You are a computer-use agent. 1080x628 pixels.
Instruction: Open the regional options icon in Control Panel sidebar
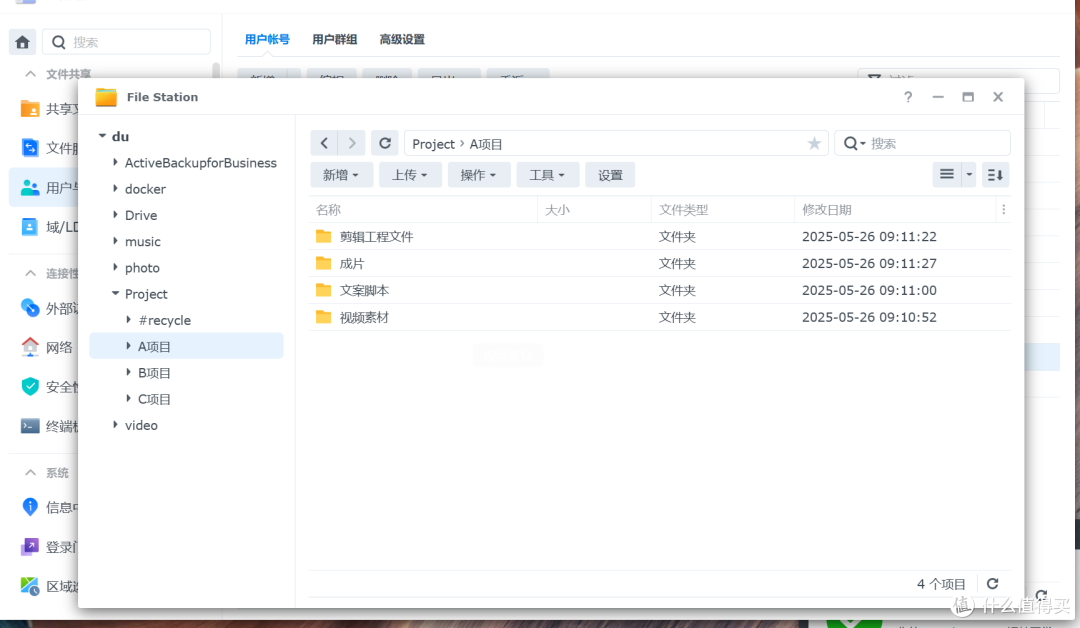pos(30,586)
